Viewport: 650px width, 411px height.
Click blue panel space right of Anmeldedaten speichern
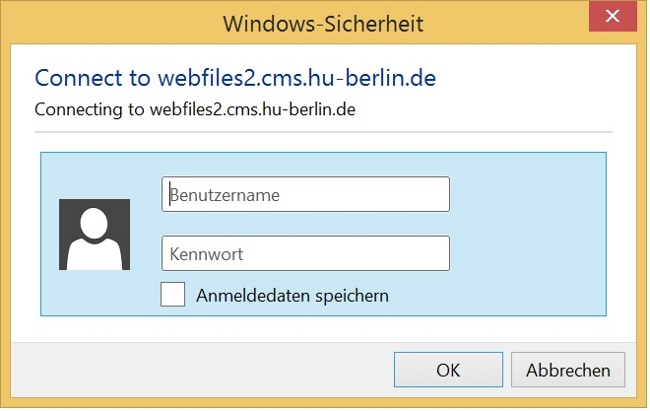(500, 295)
